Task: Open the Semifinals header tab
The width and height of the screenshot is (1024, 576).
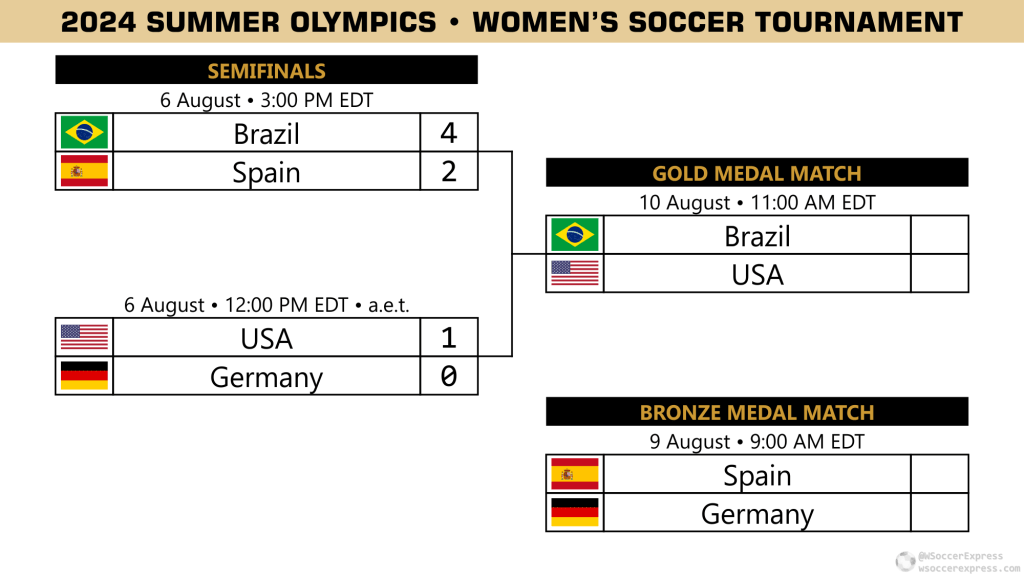Action: tap(266, 70)
